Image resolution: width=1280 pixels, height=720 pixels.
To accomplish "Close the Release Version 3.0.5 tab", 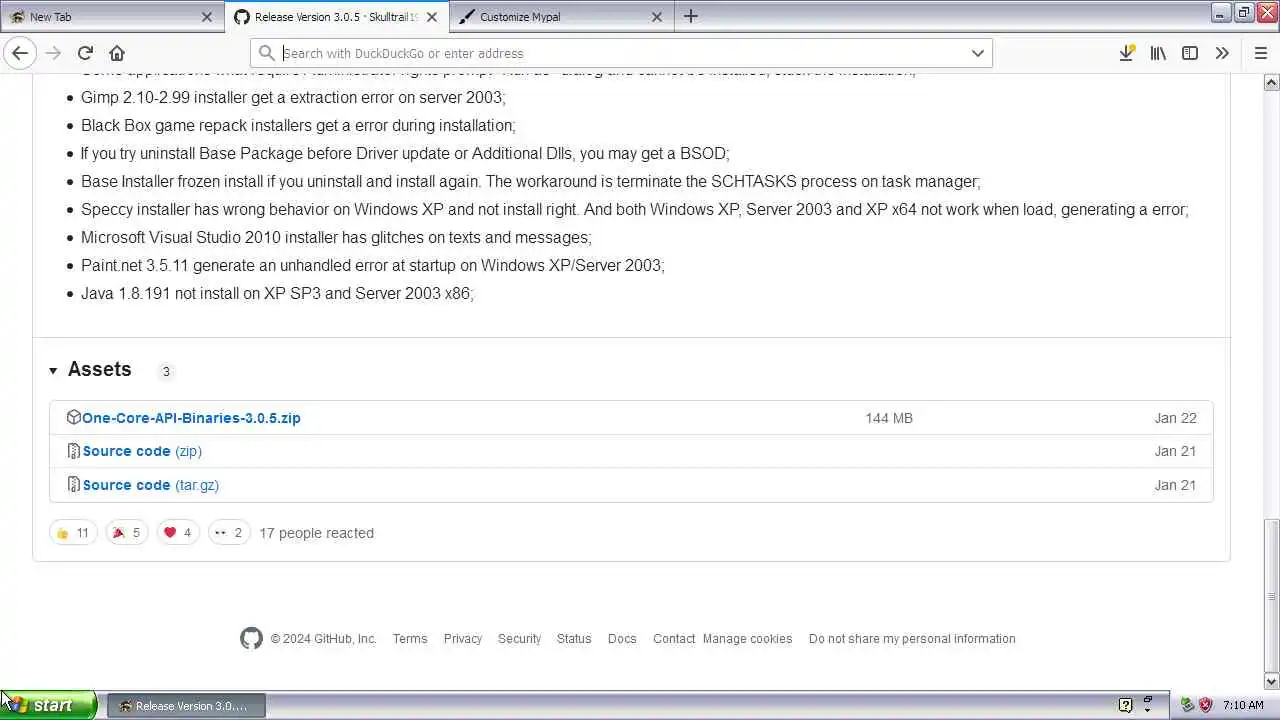I will coord(432,17).
